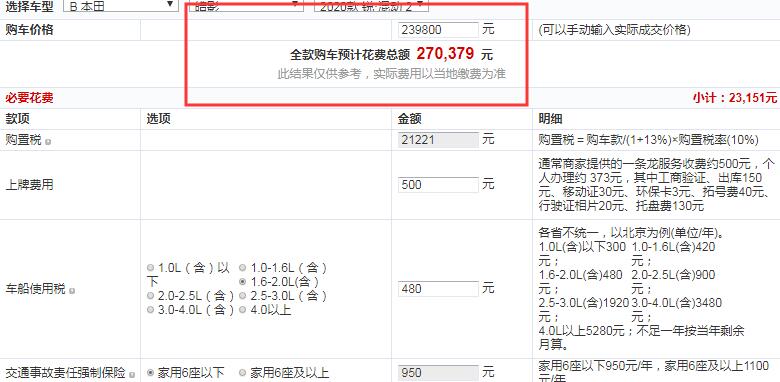Click the 全款购车预计花费总额 label
The image size is (780, 382).
click(x=350, y=54)
